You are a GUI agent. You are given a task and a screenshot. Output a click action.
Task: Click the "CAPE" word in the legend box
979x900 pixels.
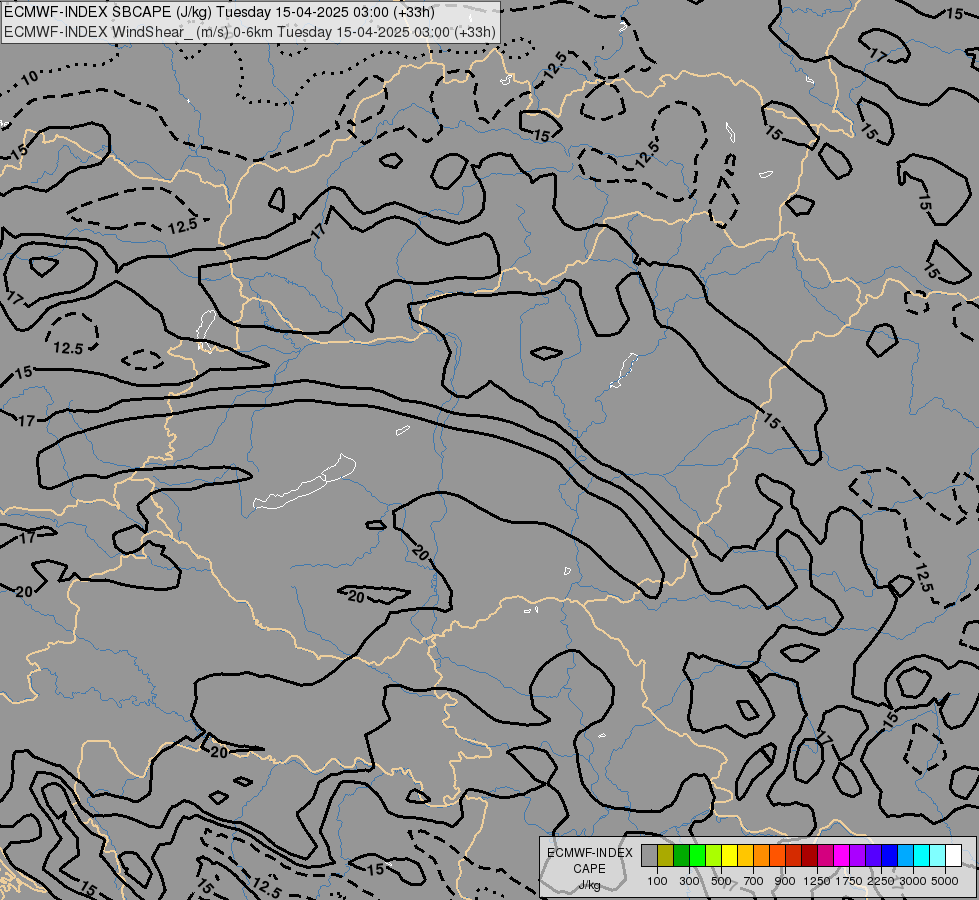coord(589,869)
